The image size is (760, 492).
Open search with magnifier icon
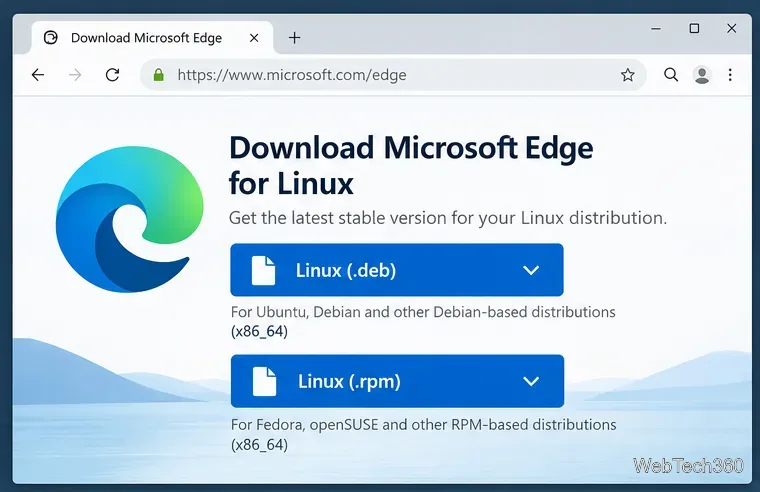pos(671,75)
